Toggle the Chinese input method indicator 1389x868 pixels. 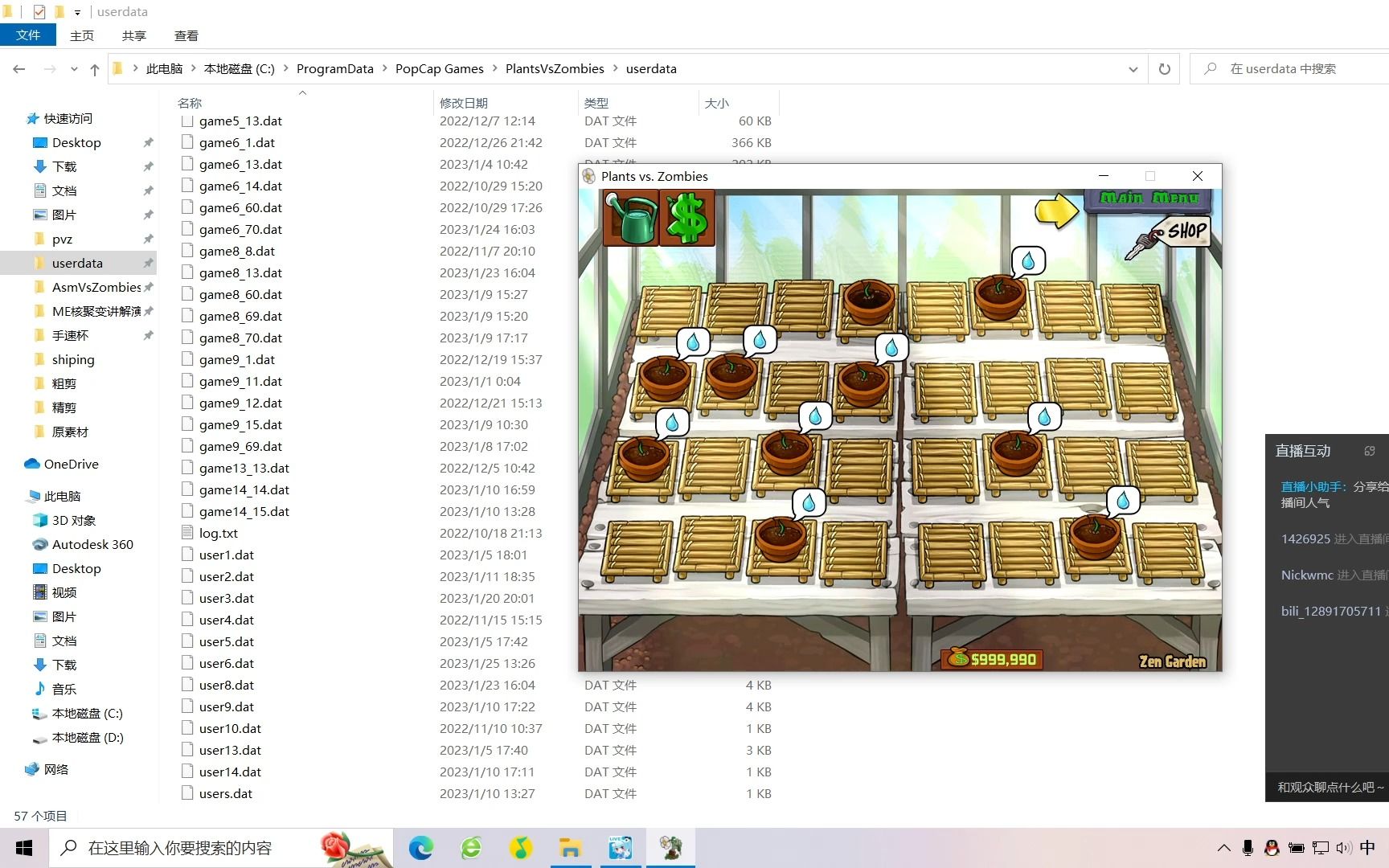coord(1367,847)
